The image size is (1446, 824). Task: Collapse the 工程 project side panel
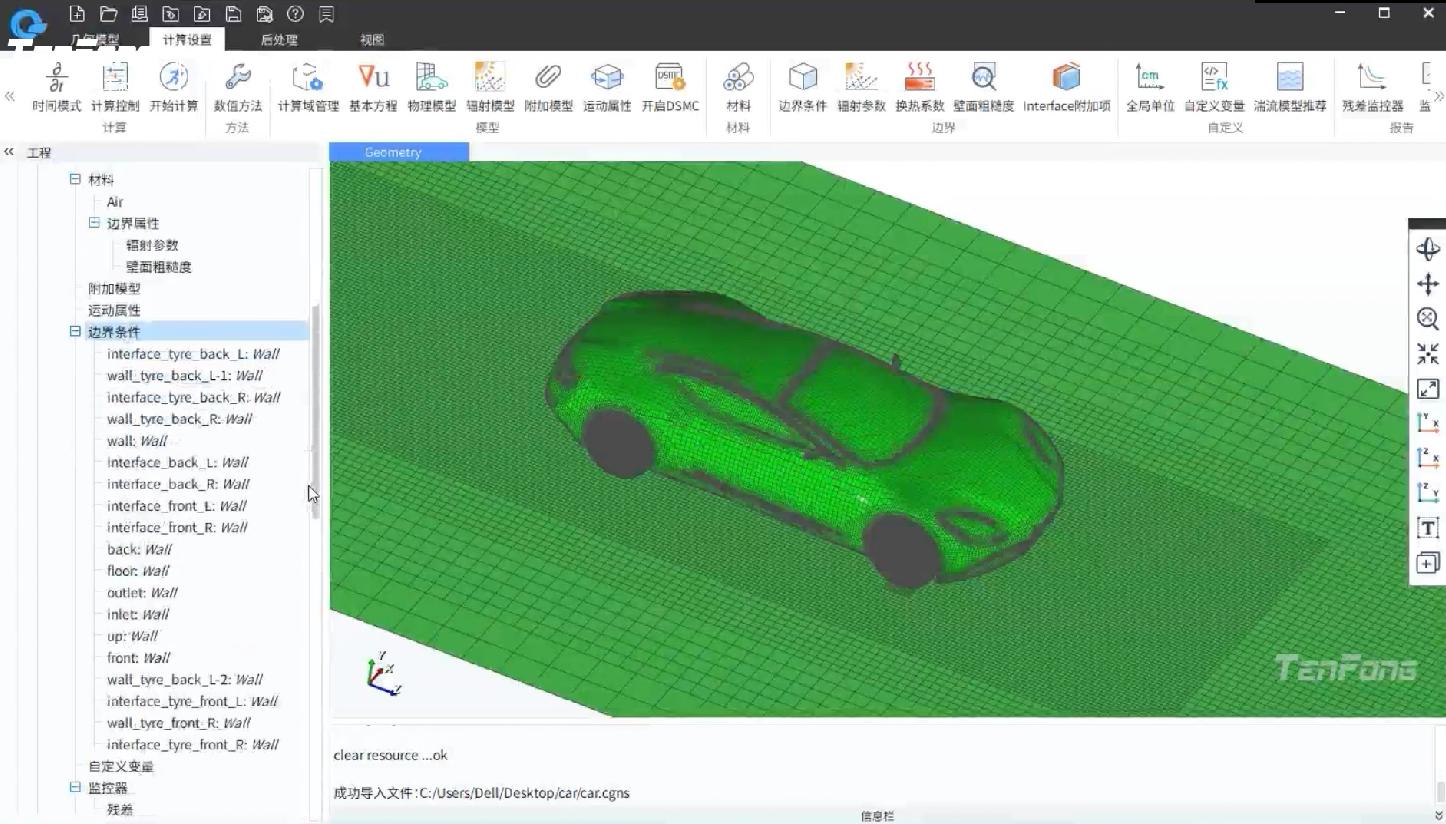pyautogui.click(x=9, y=152)
